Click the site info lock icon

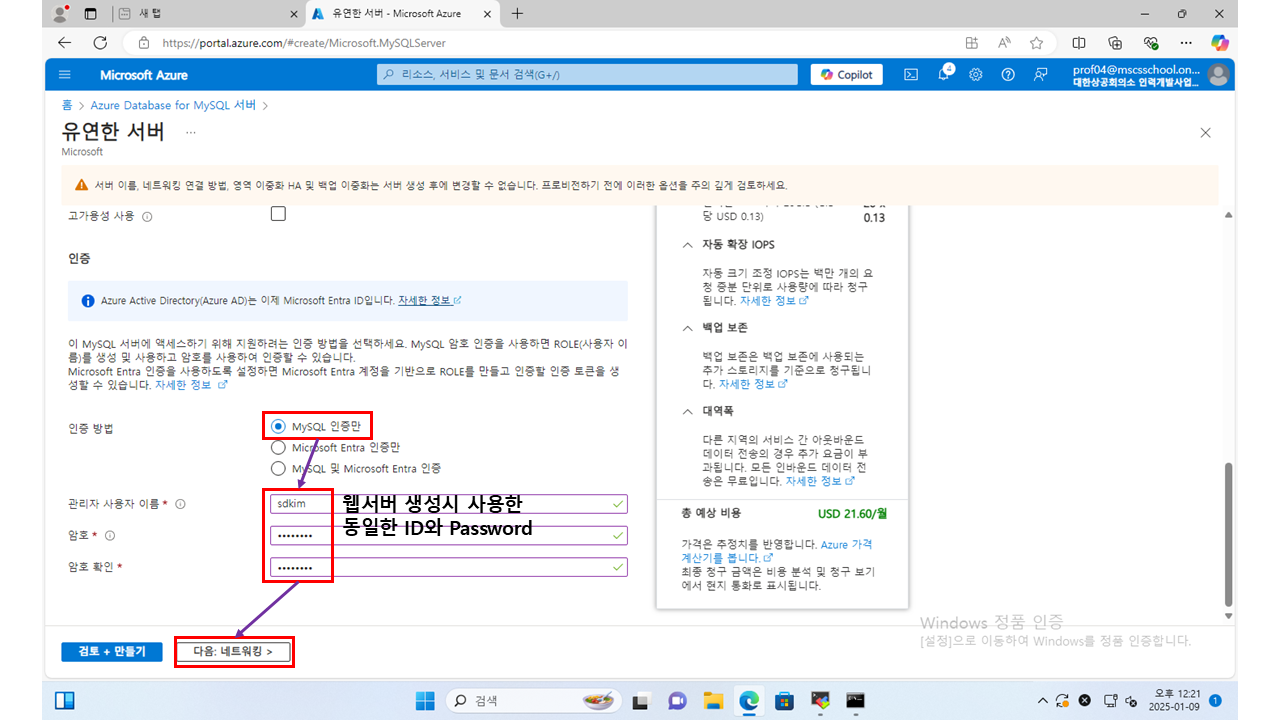tap(144, 43)
